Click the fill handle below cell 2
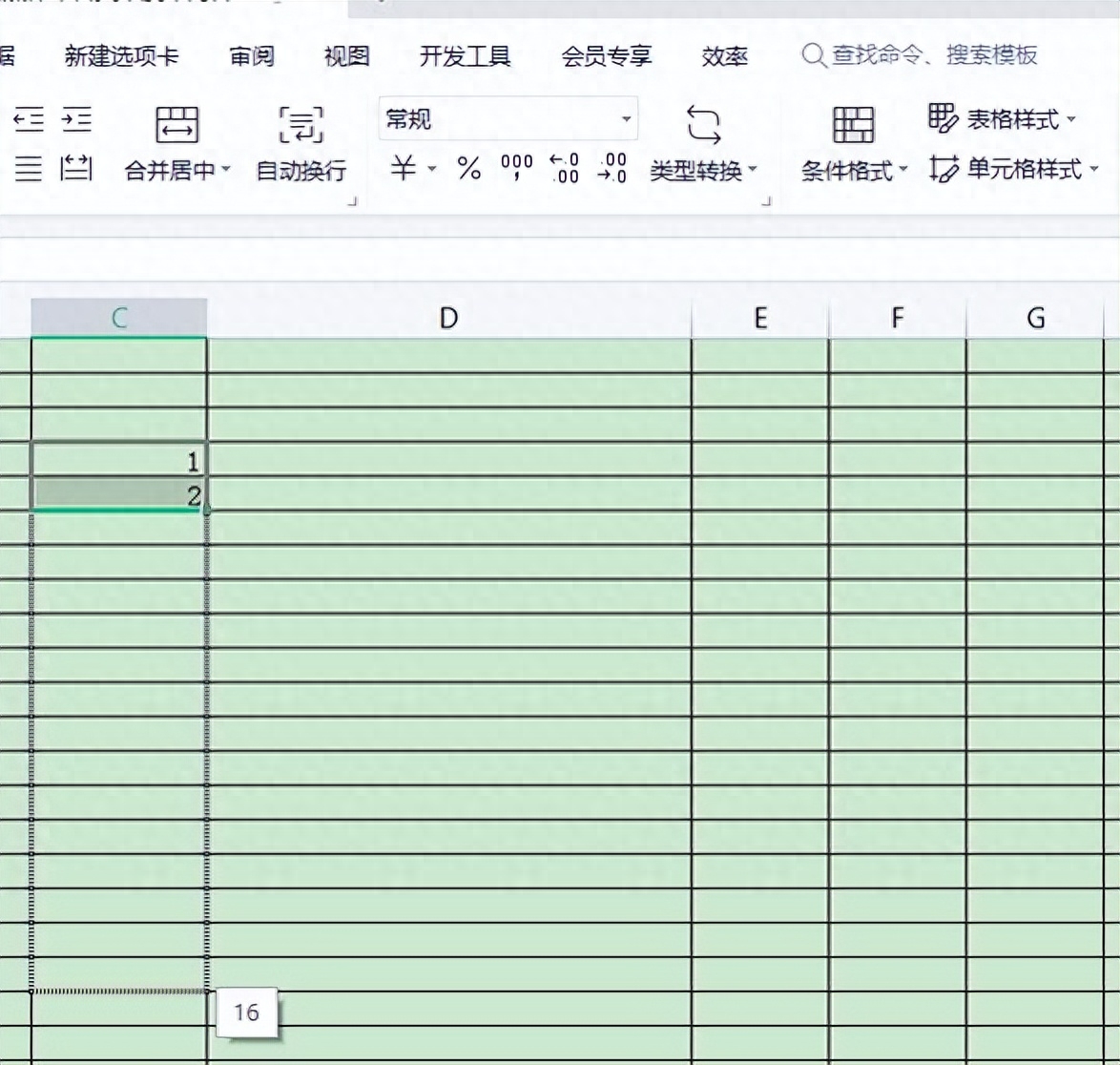This screenshot has height=1065, width=1120. pyautogui.click(x=206, y=510)
